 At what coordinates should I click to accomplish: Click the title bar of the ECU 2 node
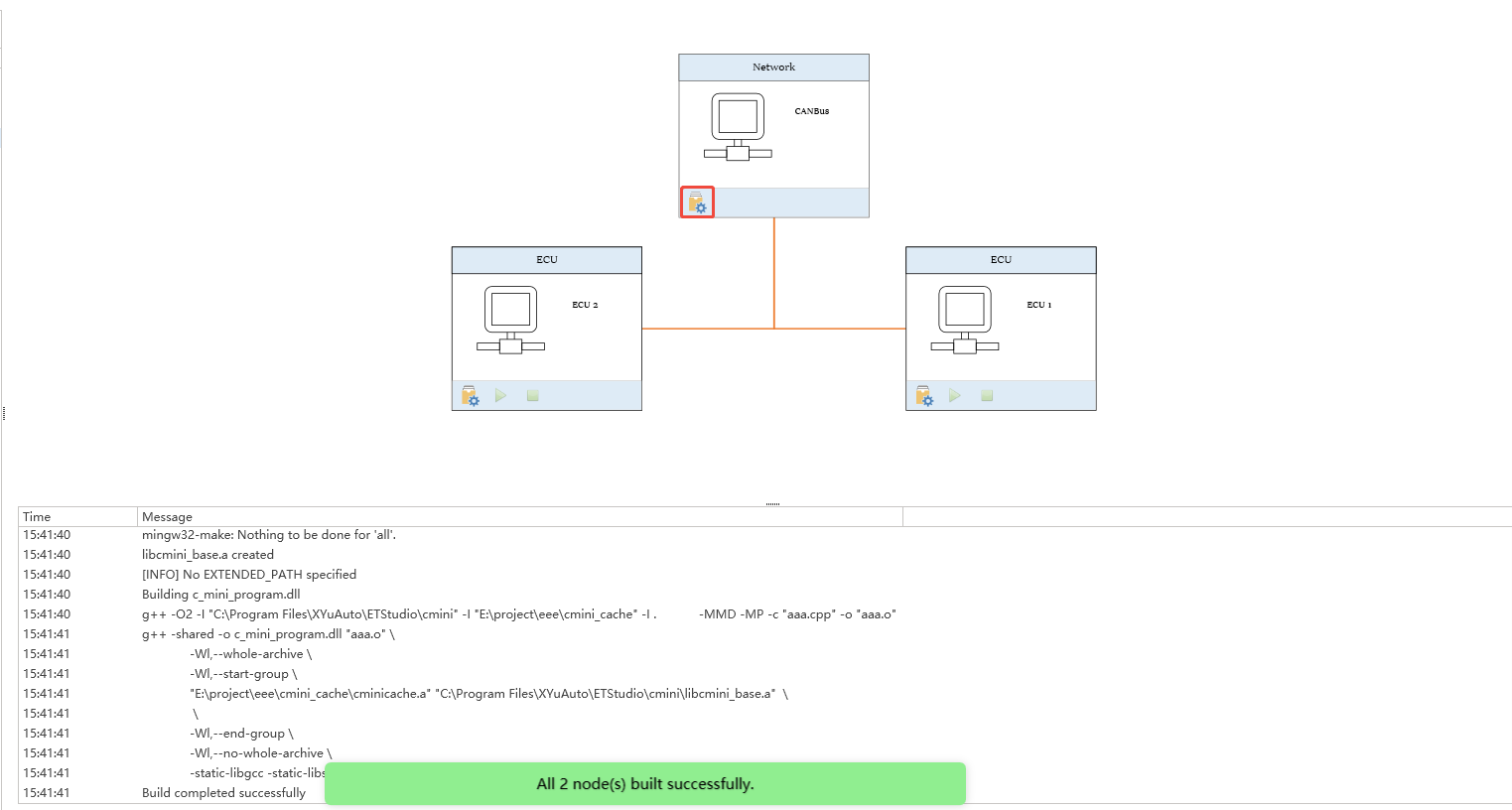547,260
